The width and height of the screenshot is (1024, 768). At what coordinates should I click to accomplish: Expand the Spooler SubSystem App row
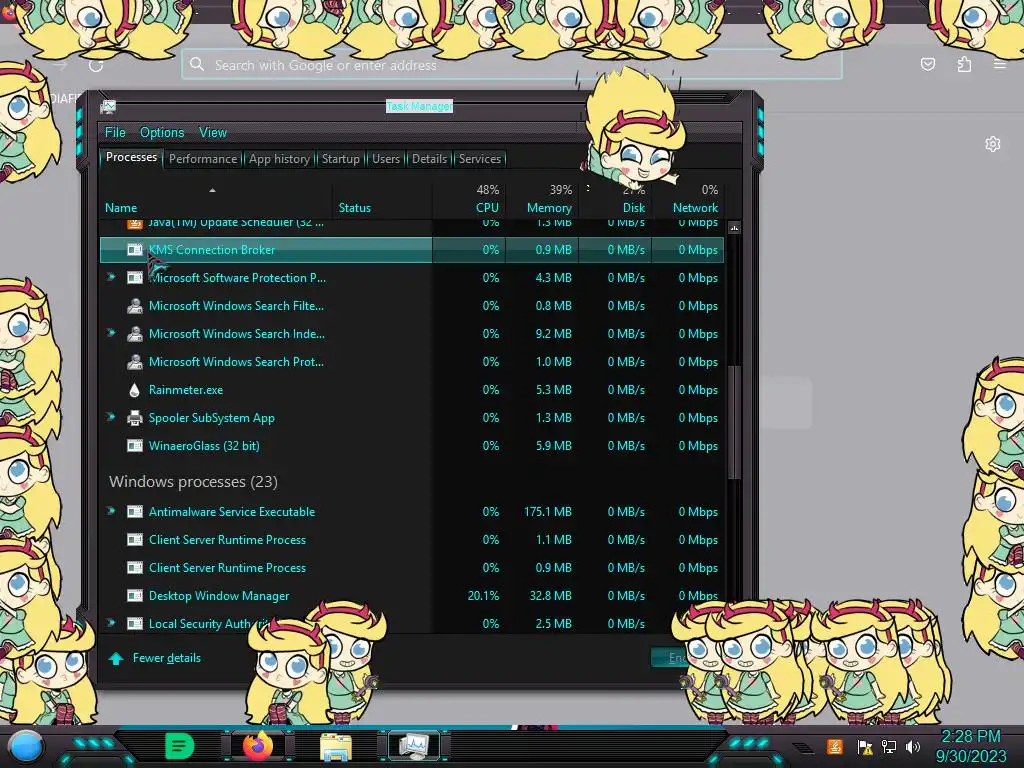[111, 417]
